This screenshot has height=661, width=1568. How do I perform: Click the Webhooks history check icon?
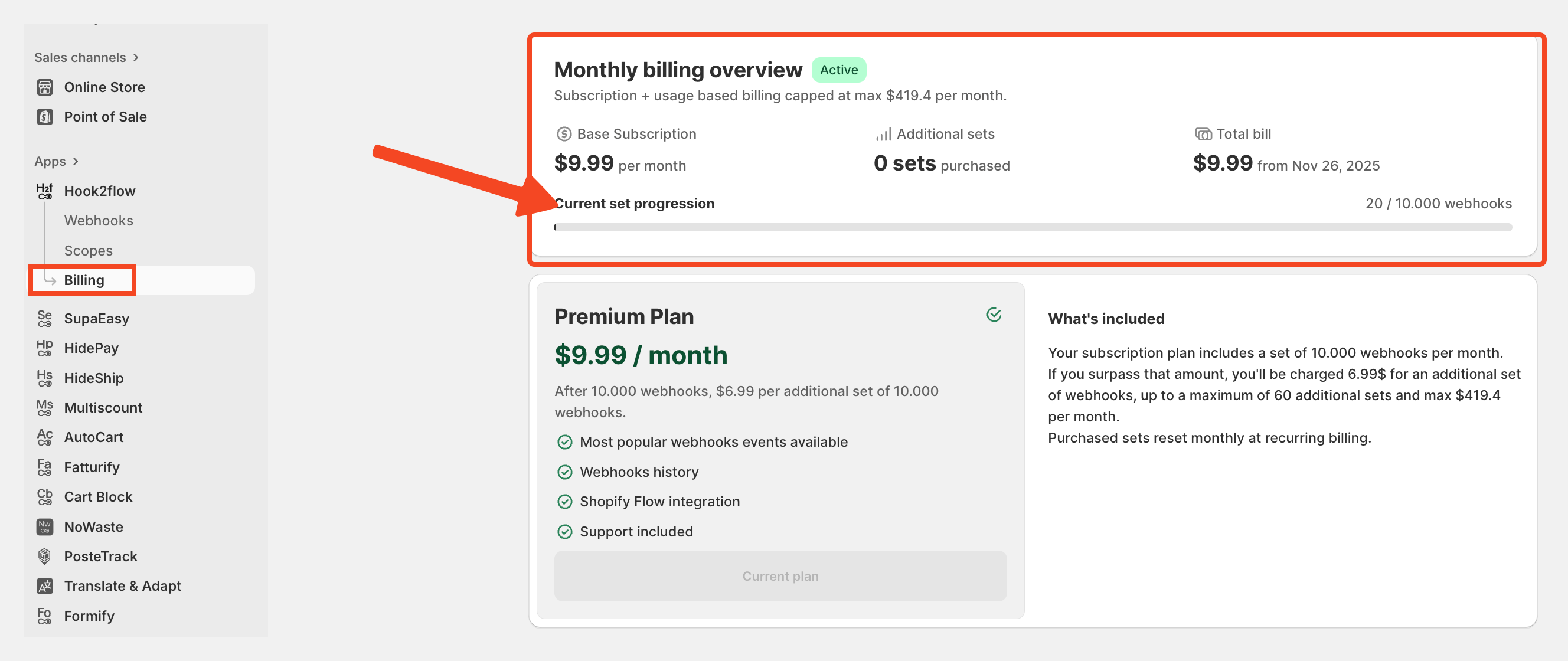pyautogui.click(x=564, y=472)
